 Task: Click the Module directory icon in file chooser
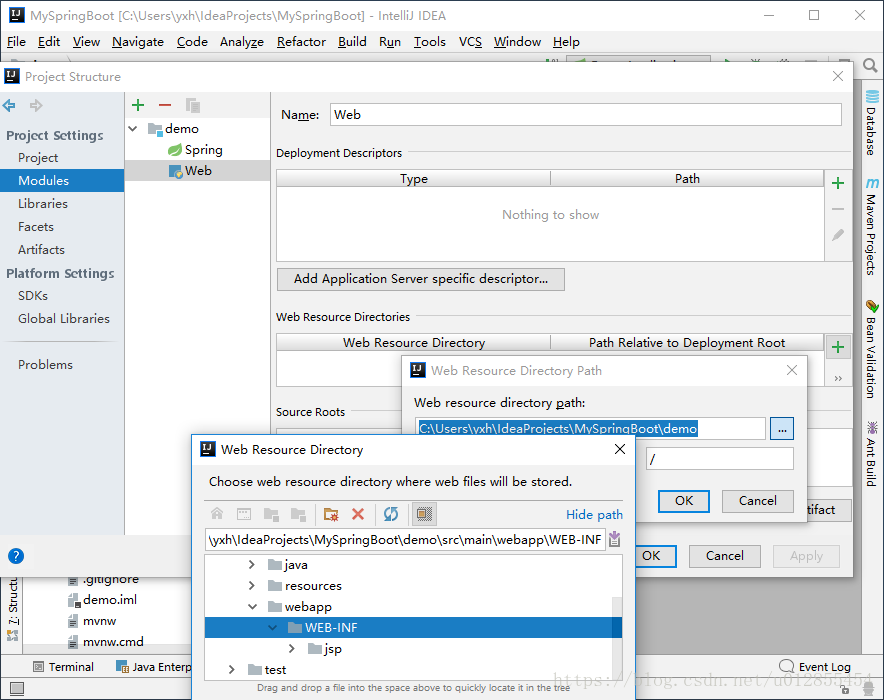tap(298, 514)
